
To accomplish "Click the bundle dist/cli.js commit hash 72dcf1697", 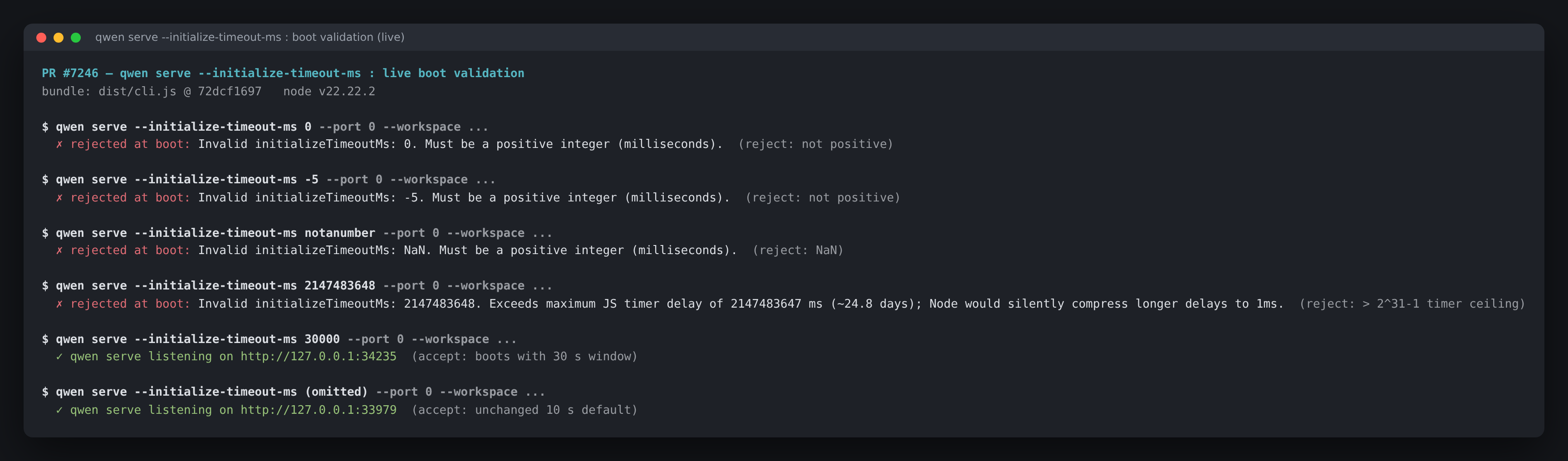I will pos(230,91).
